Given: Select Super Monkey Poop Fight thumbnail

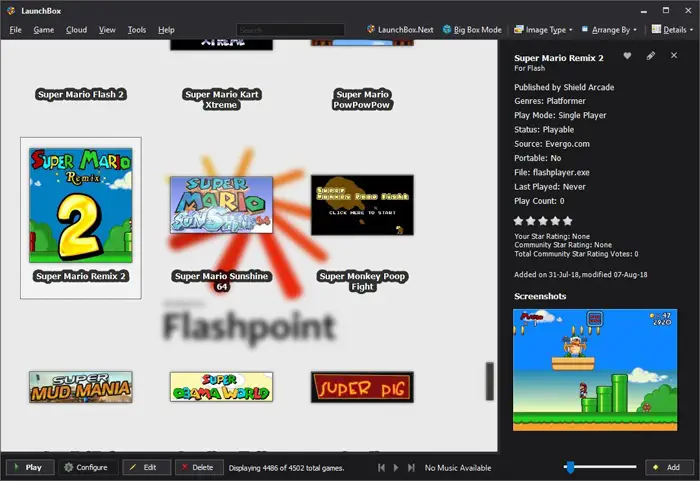Looking at the screenshot, I should [x=362, y=205].
